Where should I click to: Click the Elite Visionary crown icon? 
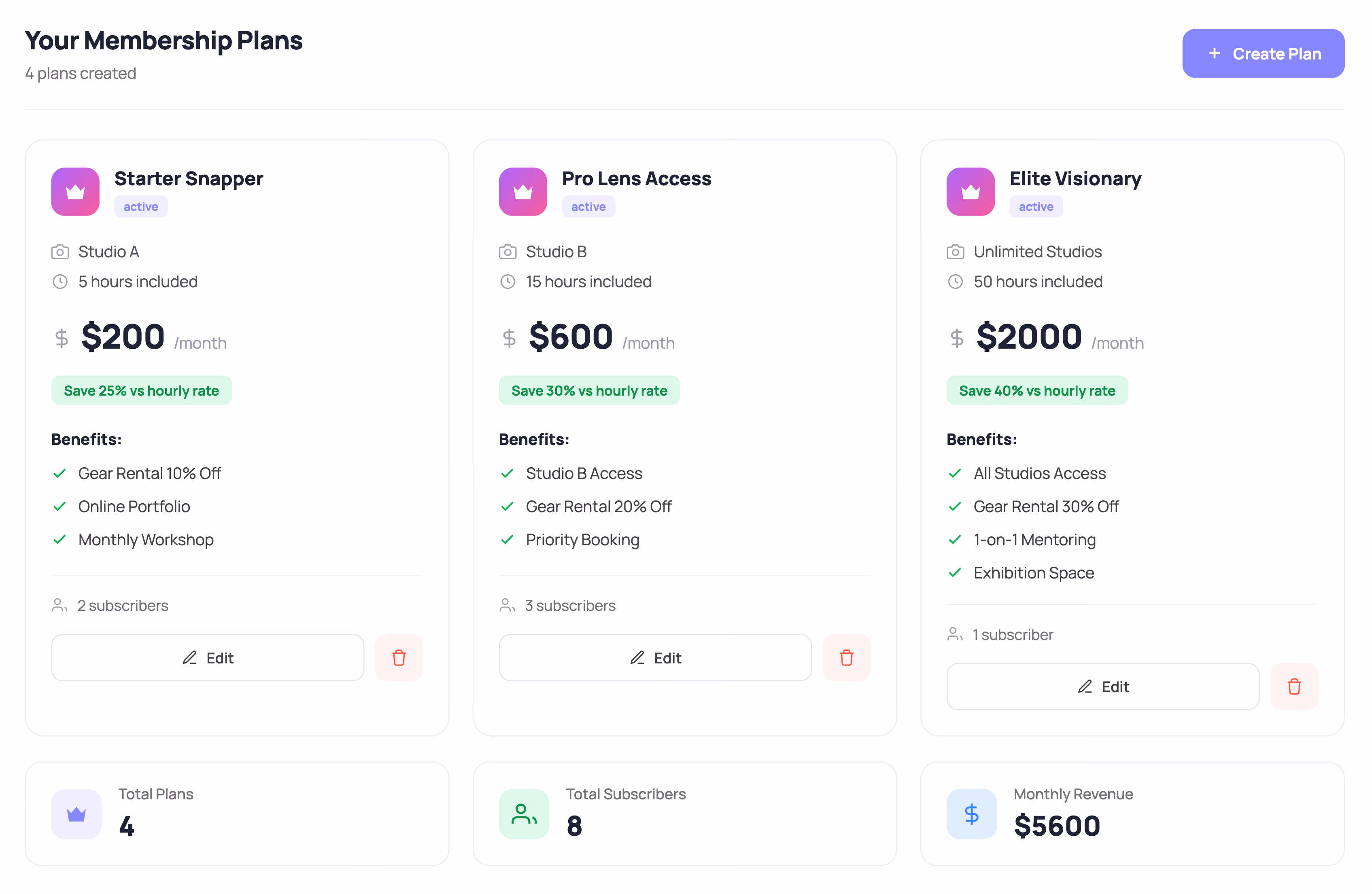click(x=970, y=192)
